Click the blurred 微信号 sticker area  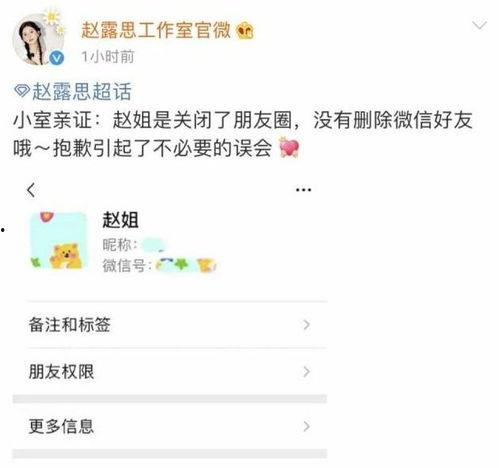pyautogui.click(x=186, y=265)
